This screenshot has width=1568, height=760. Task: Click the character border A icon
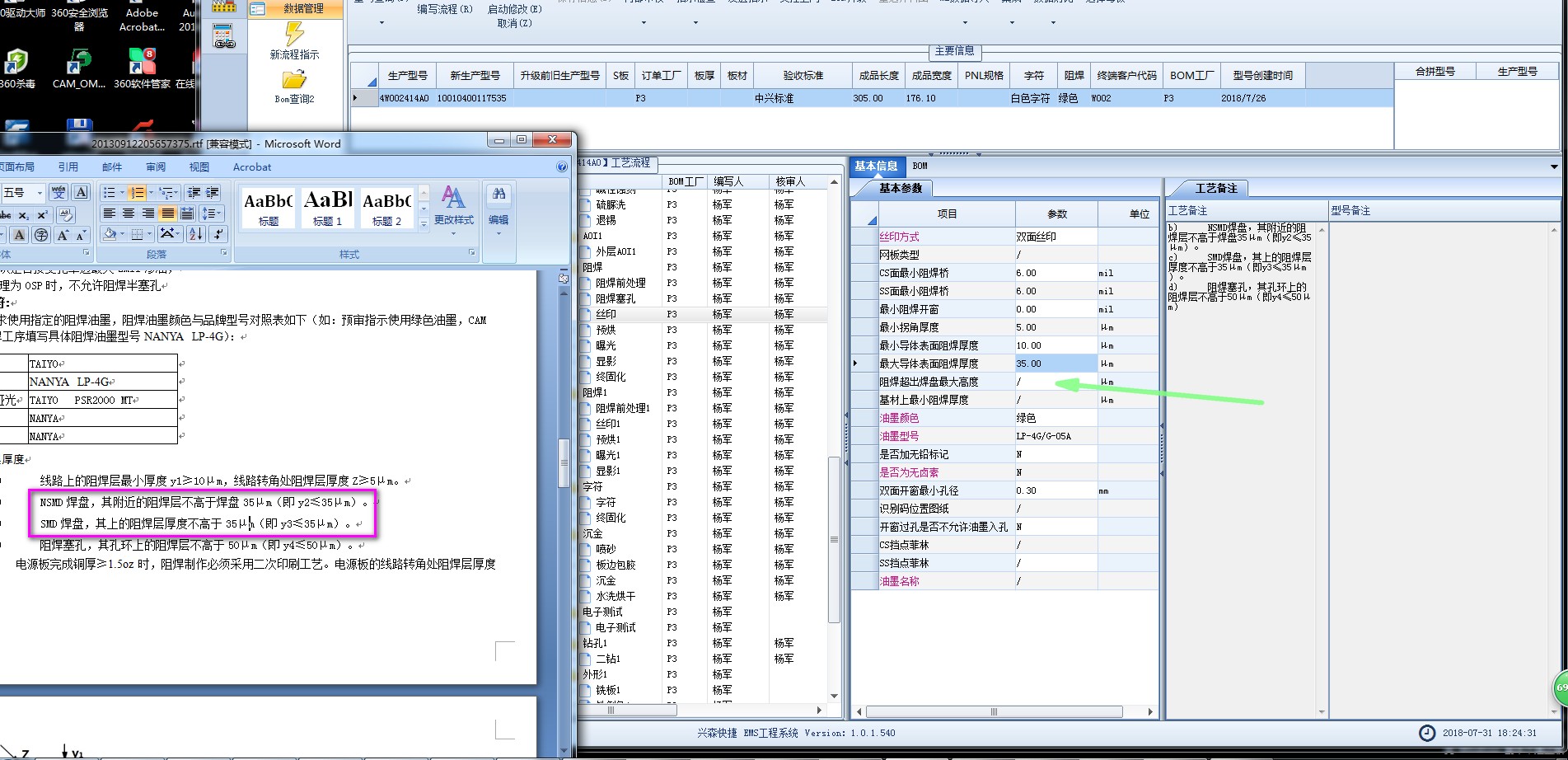[81, 192]
